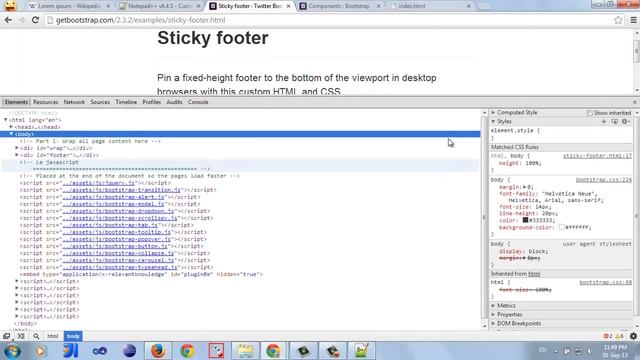Expand the Properties section

click(x=493, y=315)
